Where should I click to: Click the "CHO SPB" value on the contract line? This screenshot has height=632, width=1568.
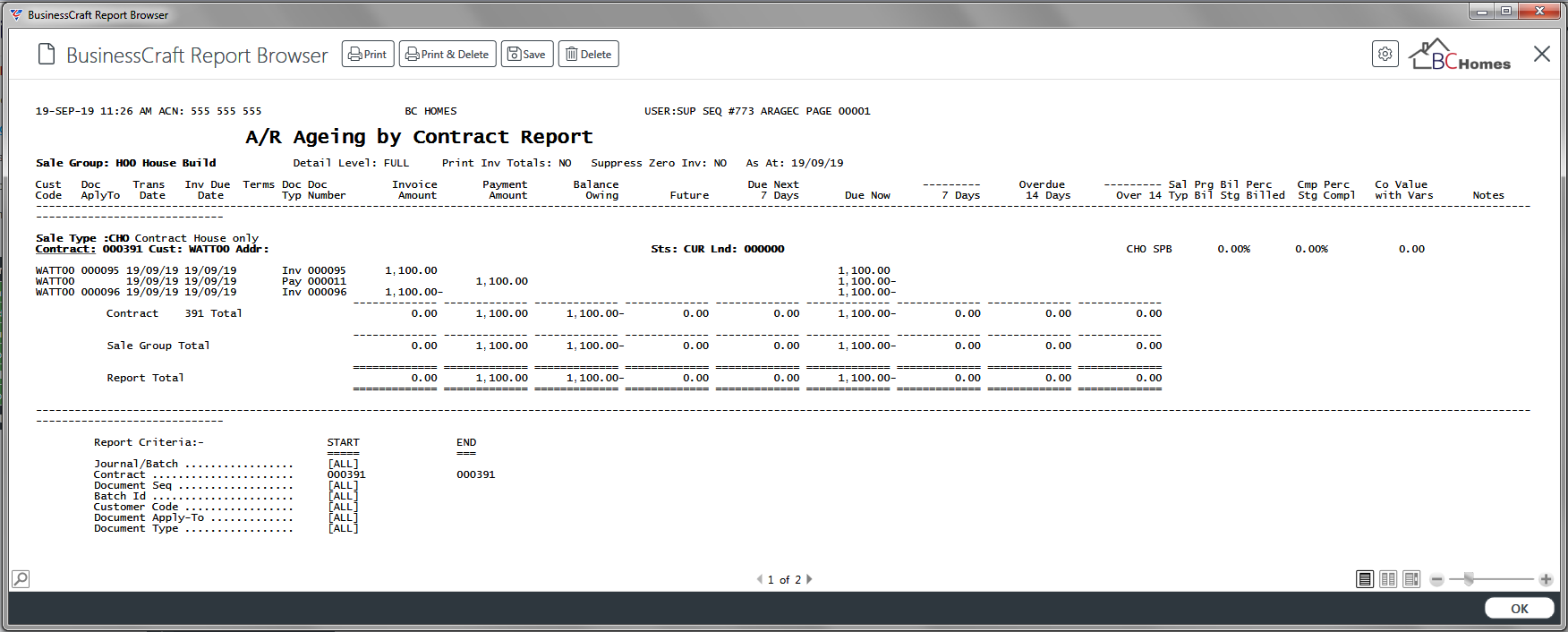(x=1149, y=249)
